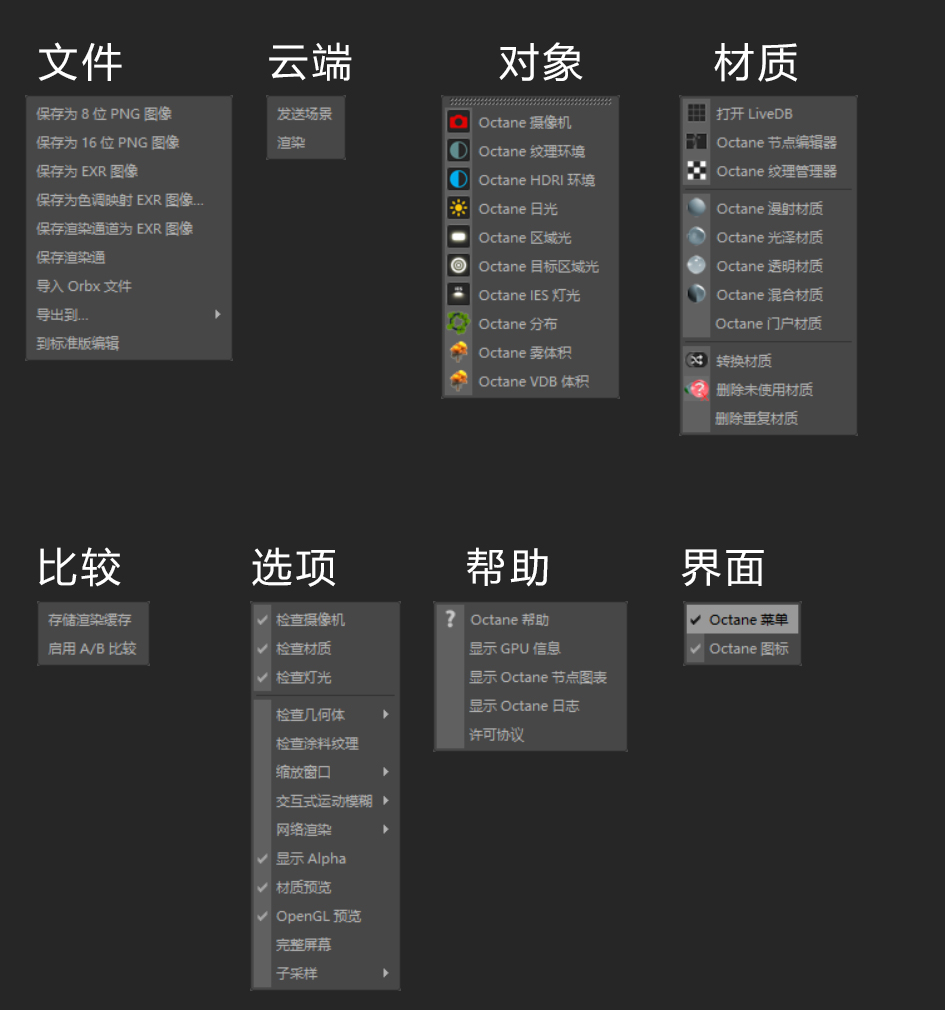The height and width of the screenshot is (1010, 945).
Task: Expand the 交互式运动模糊 submenu
Action: coord(325,801)
